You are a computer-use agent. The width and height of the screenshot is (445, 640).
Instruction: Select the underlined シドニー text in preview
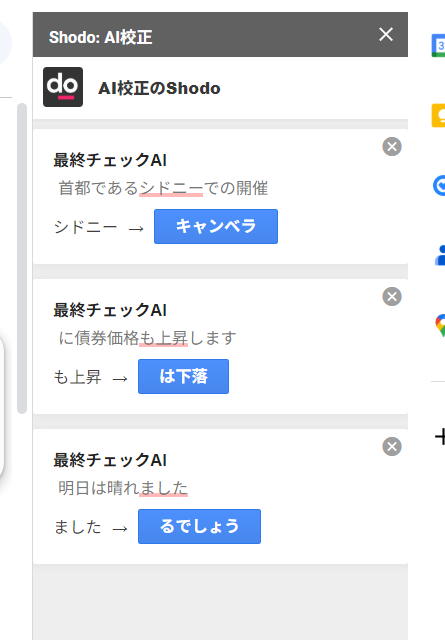click(171, 188)
